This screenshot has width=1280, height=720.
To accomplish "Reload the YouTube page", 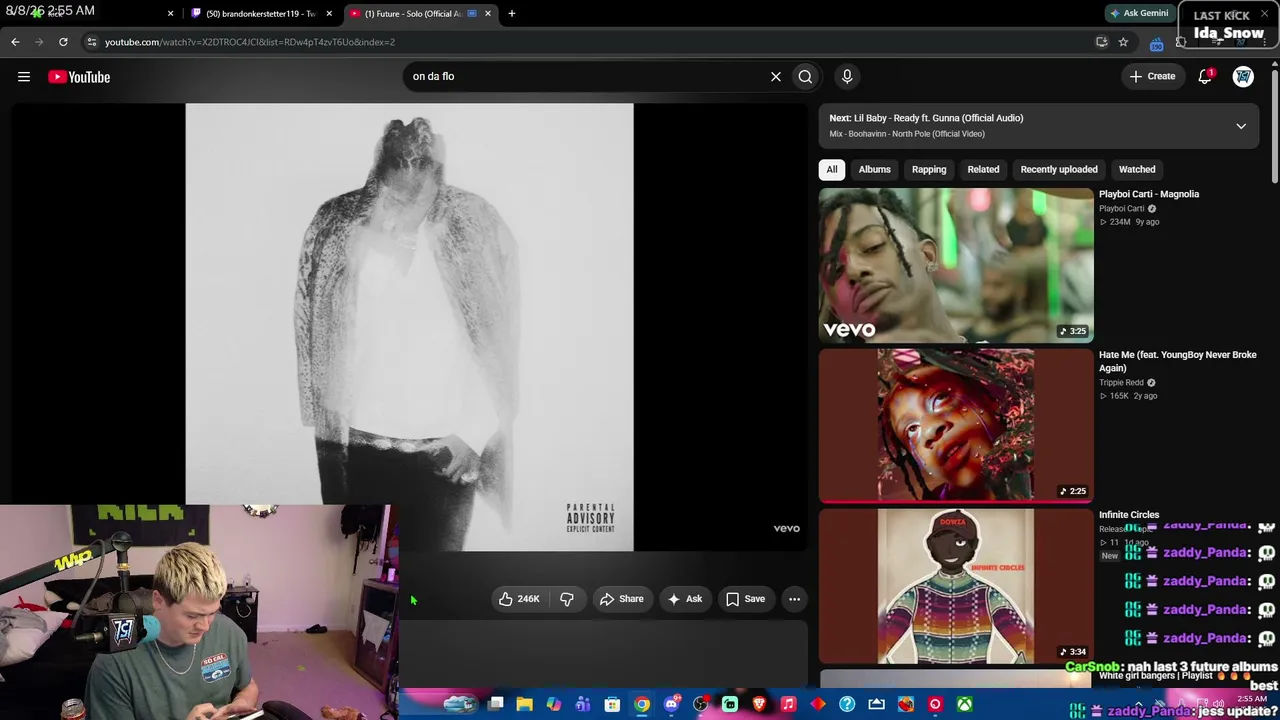I will [63, 42].
